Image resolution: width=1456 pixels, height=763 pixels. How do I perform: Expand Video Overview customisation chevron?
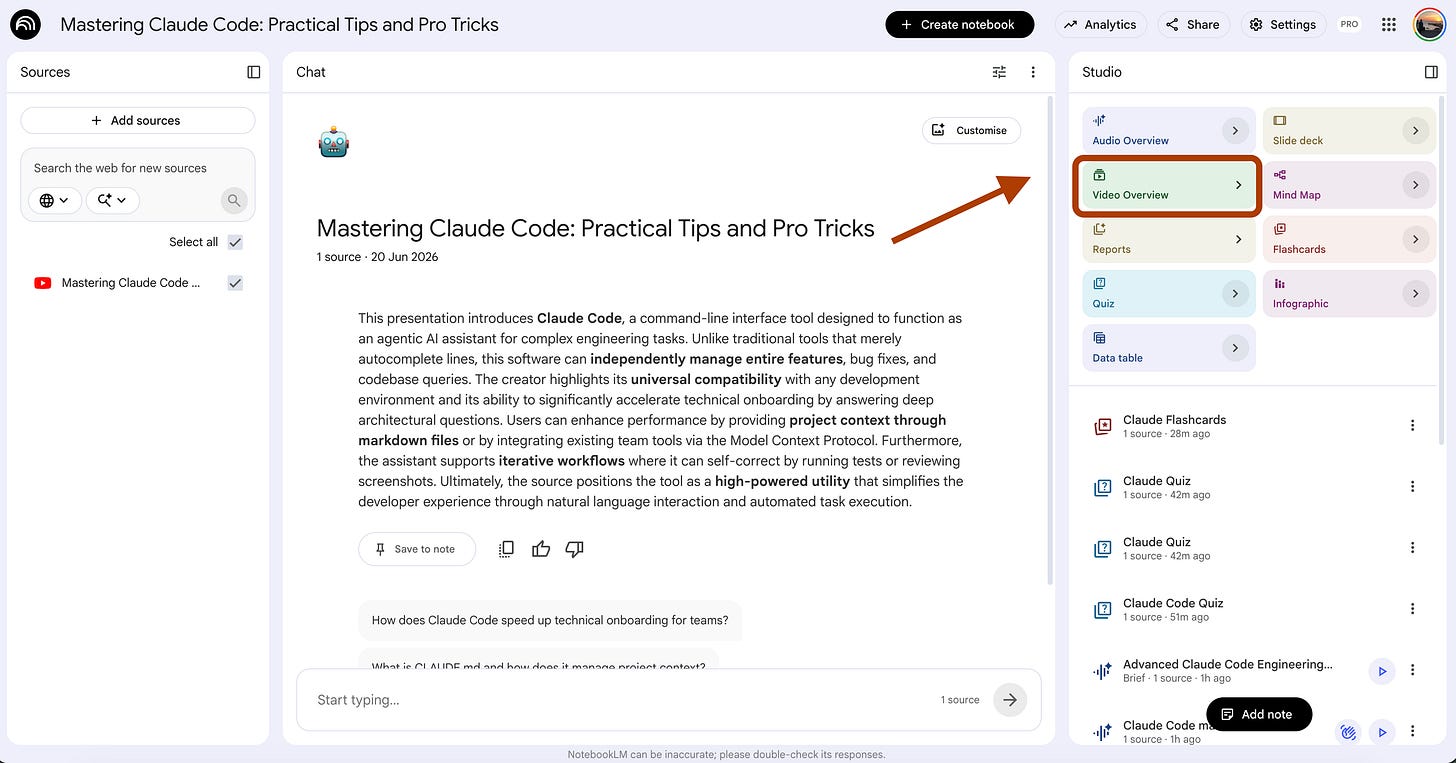1238,185
